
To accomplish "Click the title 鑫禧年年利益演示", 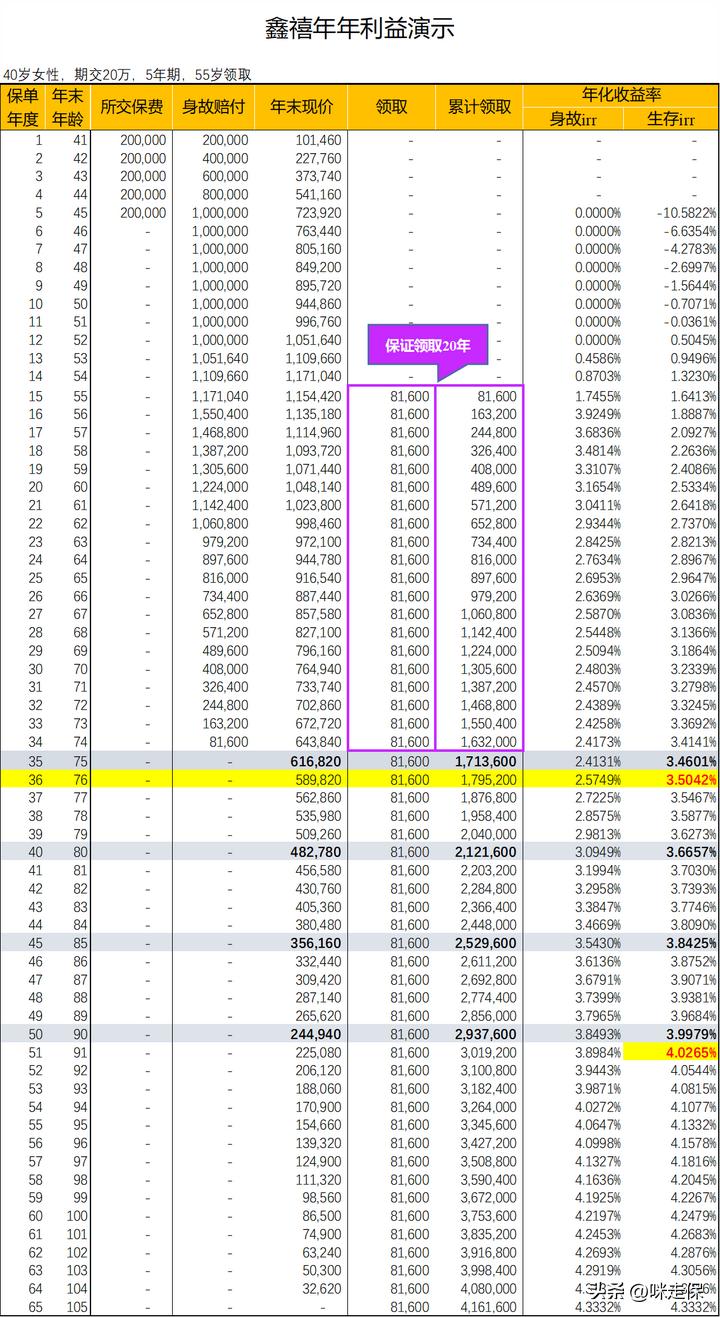I will [x=360, y=29].
